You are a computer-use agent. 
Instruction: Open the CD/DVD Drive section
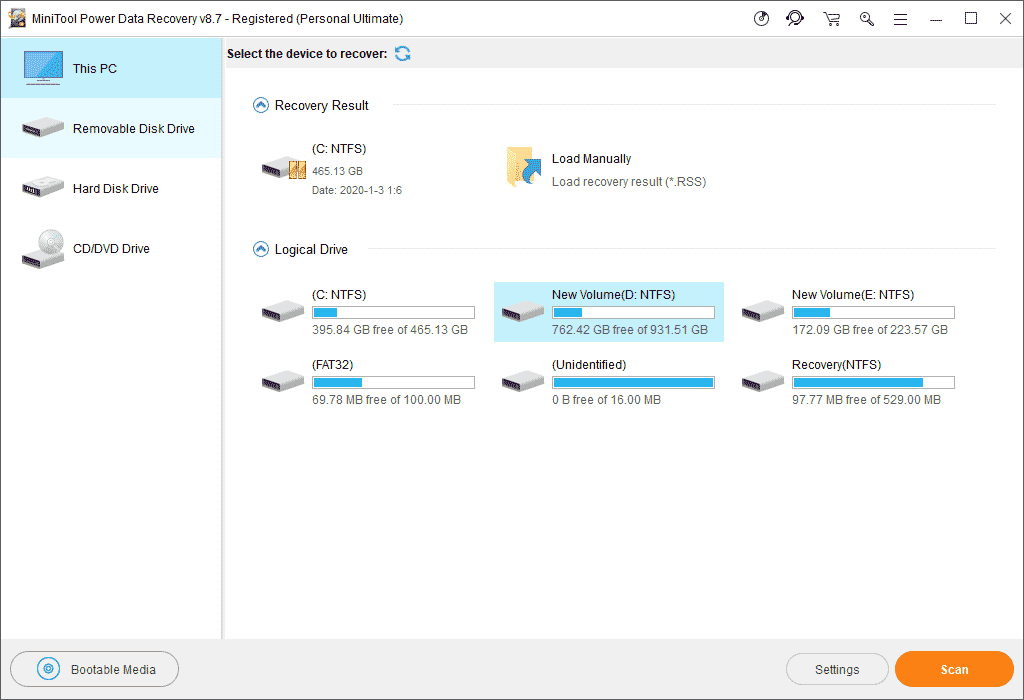(x=110, y=248)
